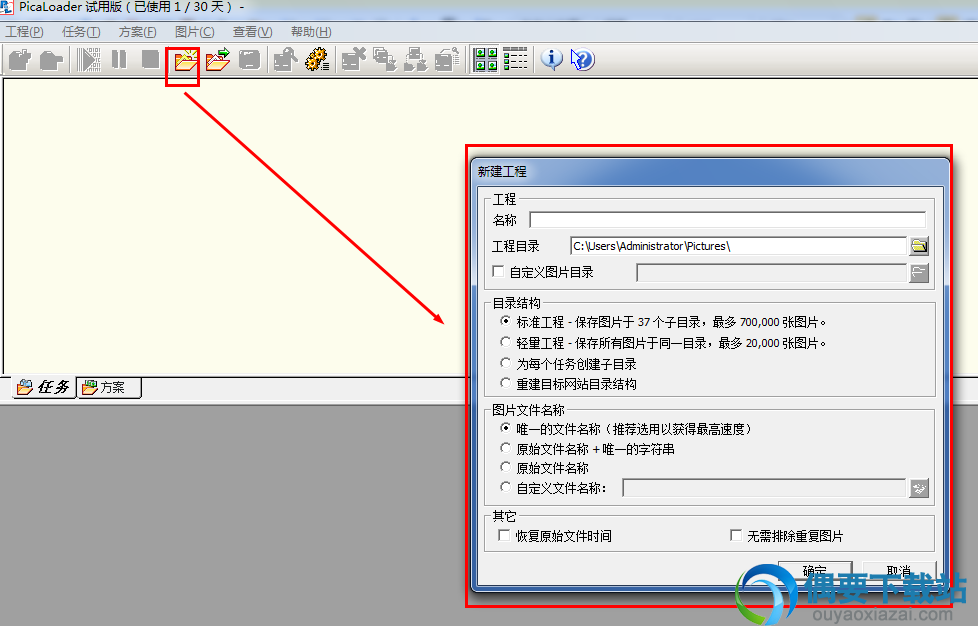Click the greyed delete icon with X

(354, 60)
